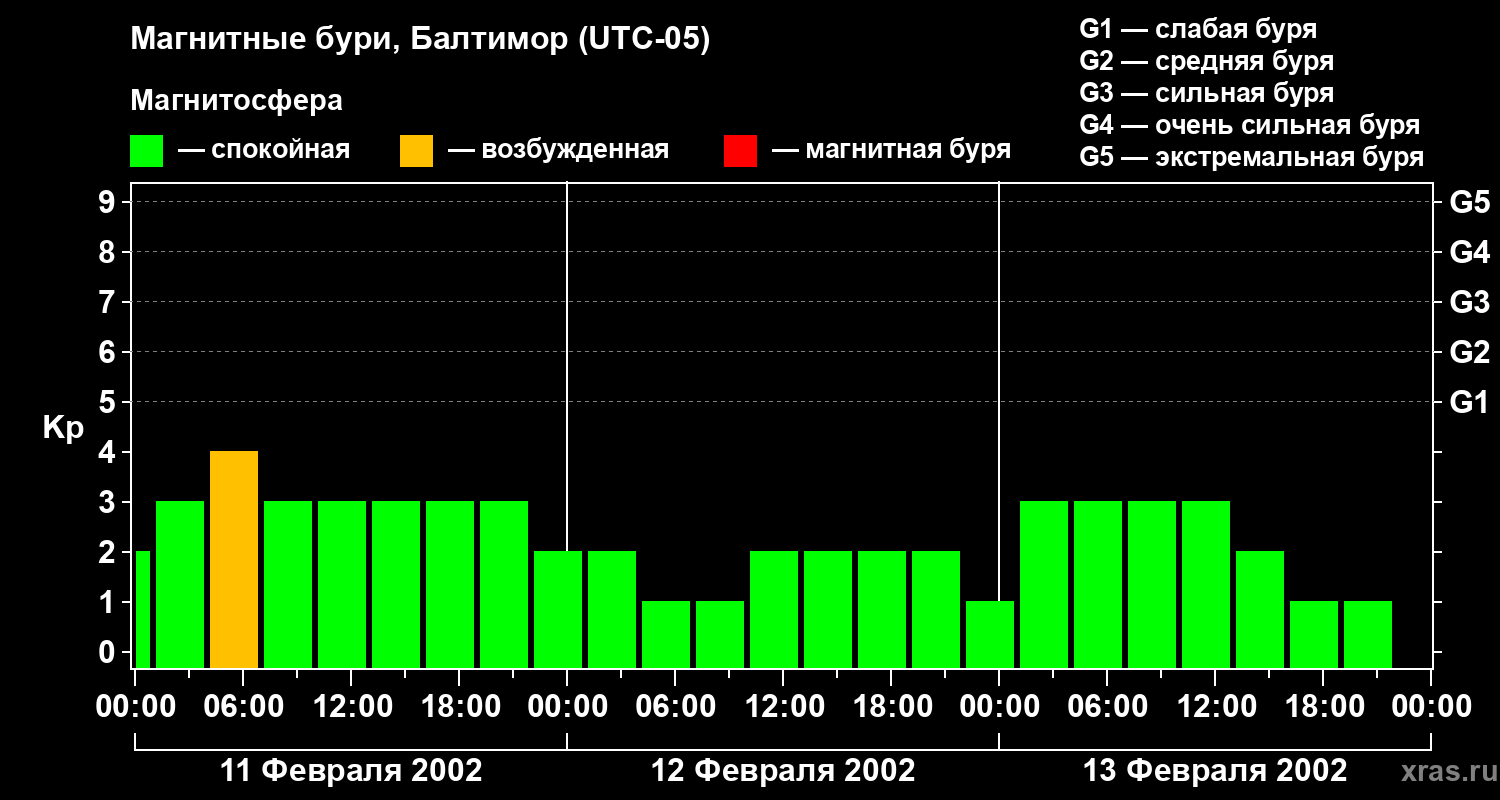This screenshot has width=1500, height=800.
Task: Click the '11 Февраля 2002' date label
Action: click(x=351, y=771)
